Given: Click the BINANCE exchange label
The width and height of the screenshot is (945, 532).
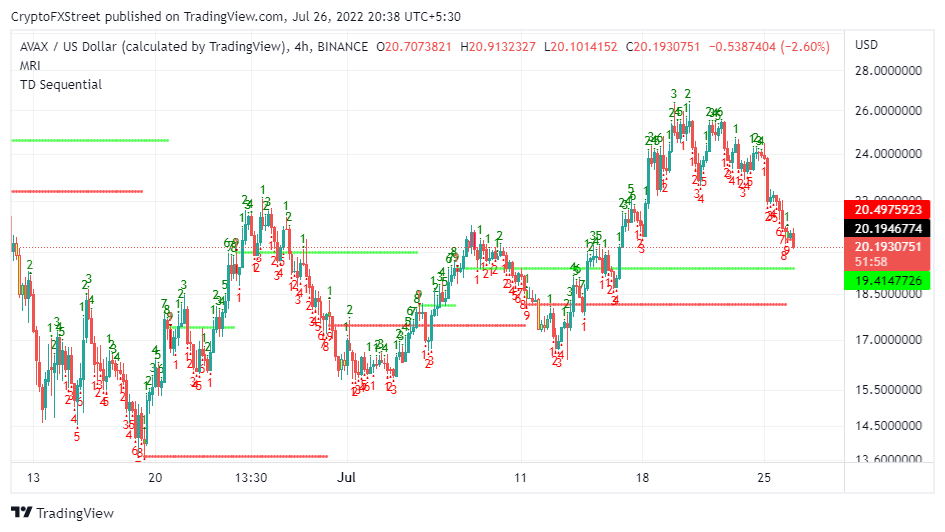Looking at the screenshot, I should tap(342, 47).
